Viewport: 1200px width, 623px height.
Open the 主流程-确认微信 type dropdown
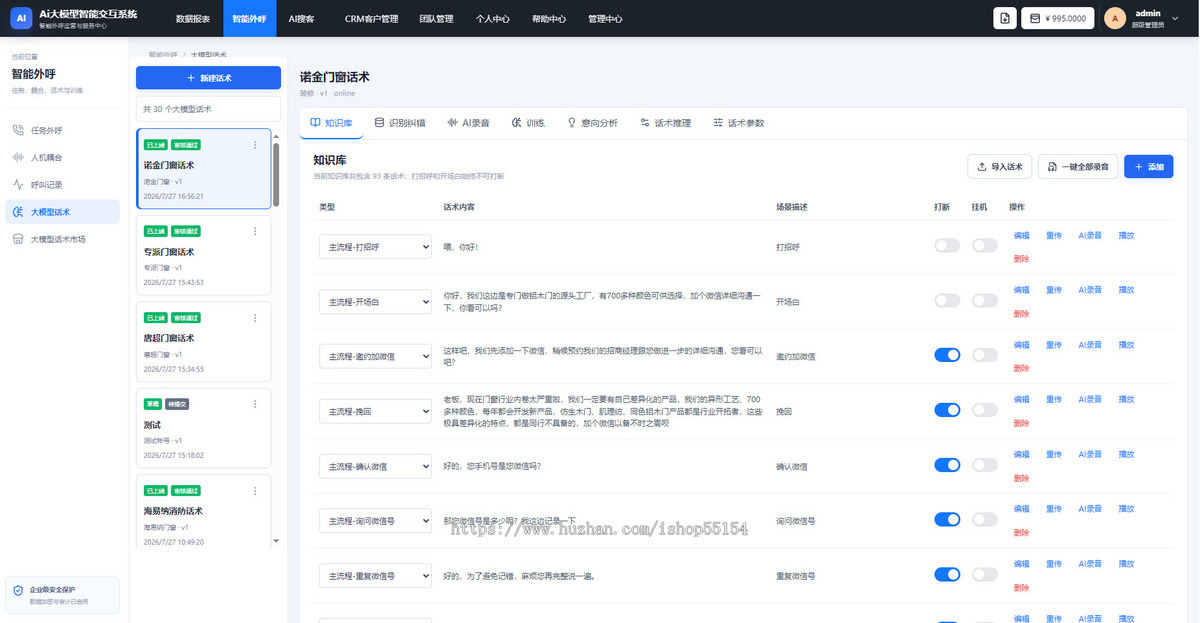click(375, 466)
